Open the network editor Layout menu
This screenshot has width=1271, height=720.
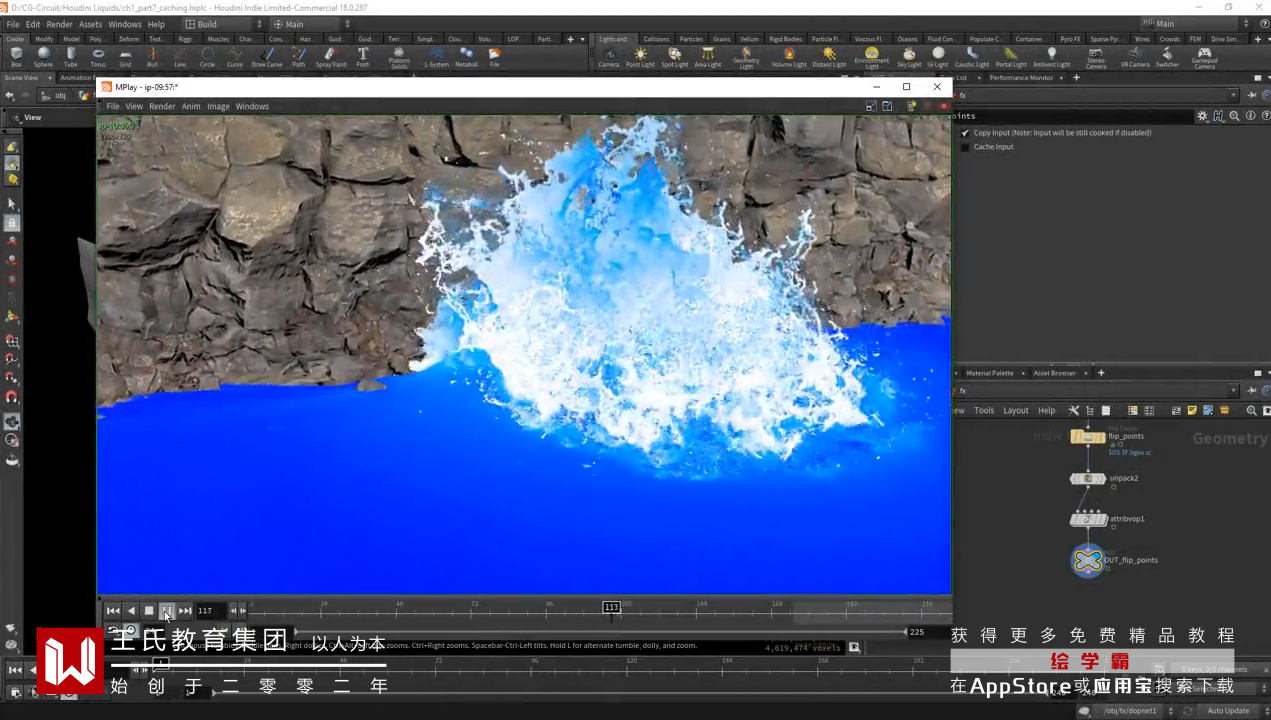(x=1016, y=411)
